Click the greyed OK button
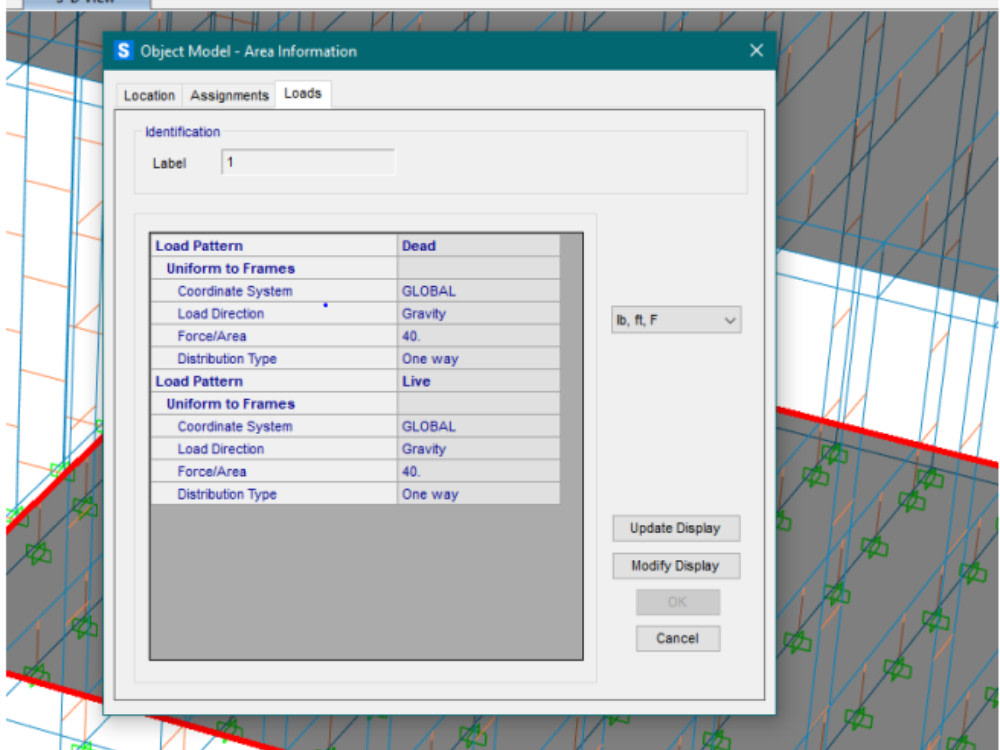This screenshot has height=750, width=1000. pyautogui.click(x=677, y=601)
